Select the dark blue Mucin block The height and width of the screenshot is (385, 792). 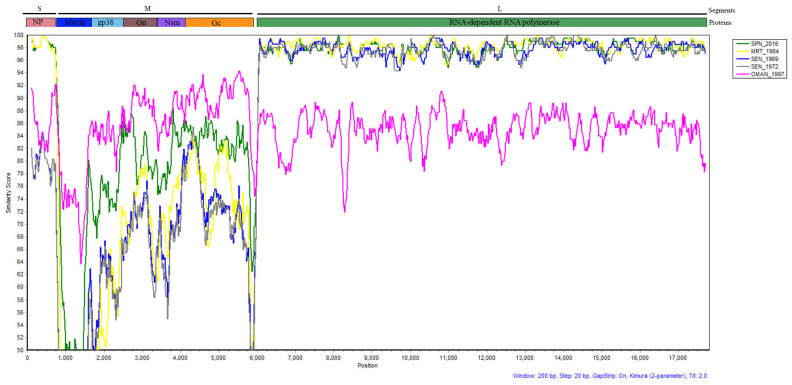[74, 22]
